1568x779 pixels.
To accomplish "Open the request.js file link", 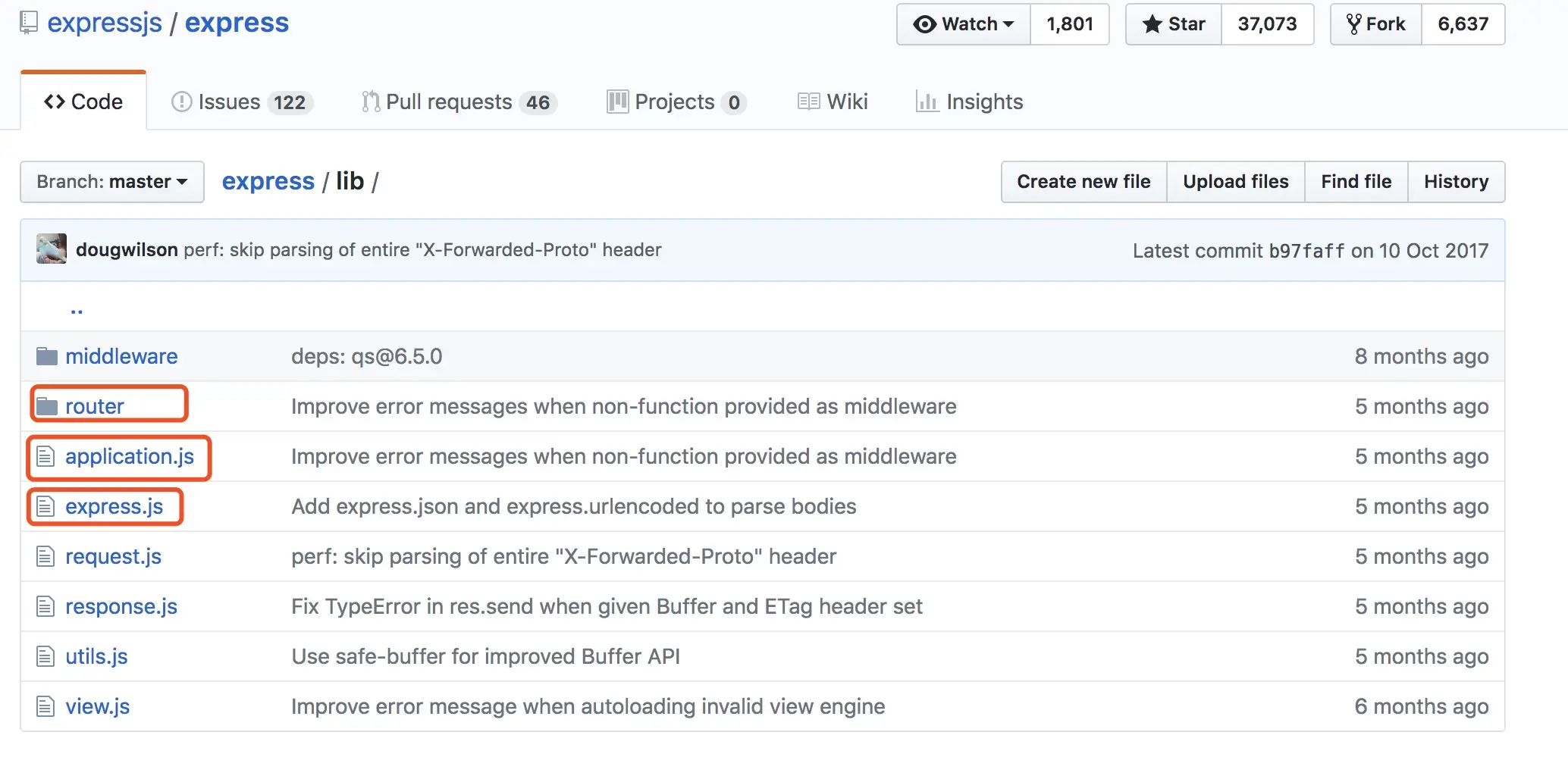I will [113, 556].
